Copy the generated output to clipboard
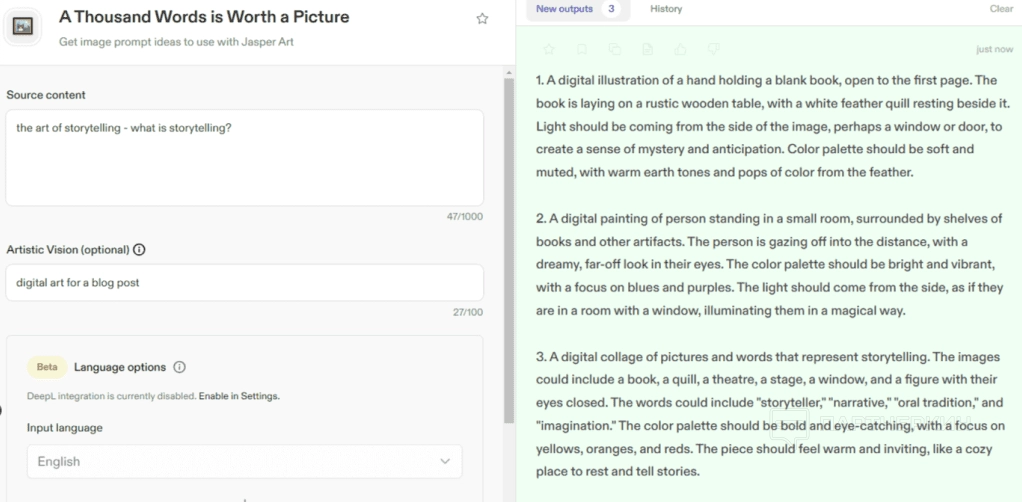 pyautogui.click(x=614, y=48)
